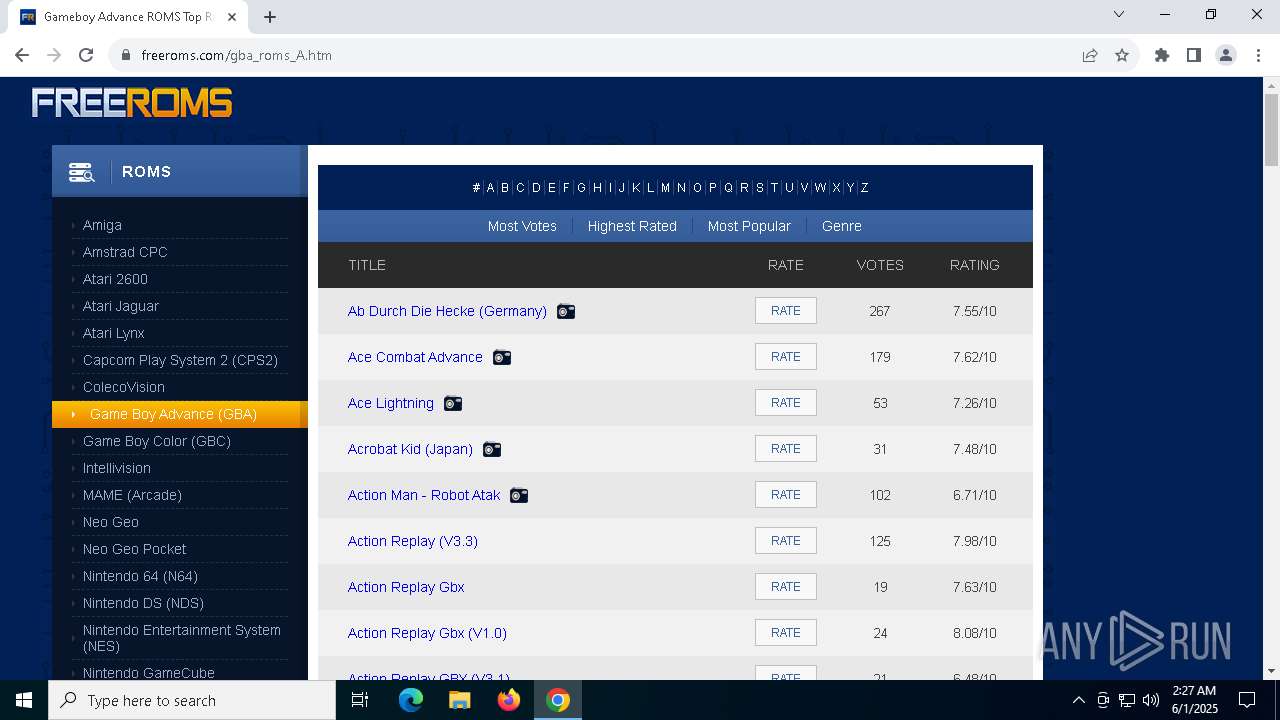Select Capcom Play System 2 (CPS2)
The image size is (1280, 720).
coord(180,360)
